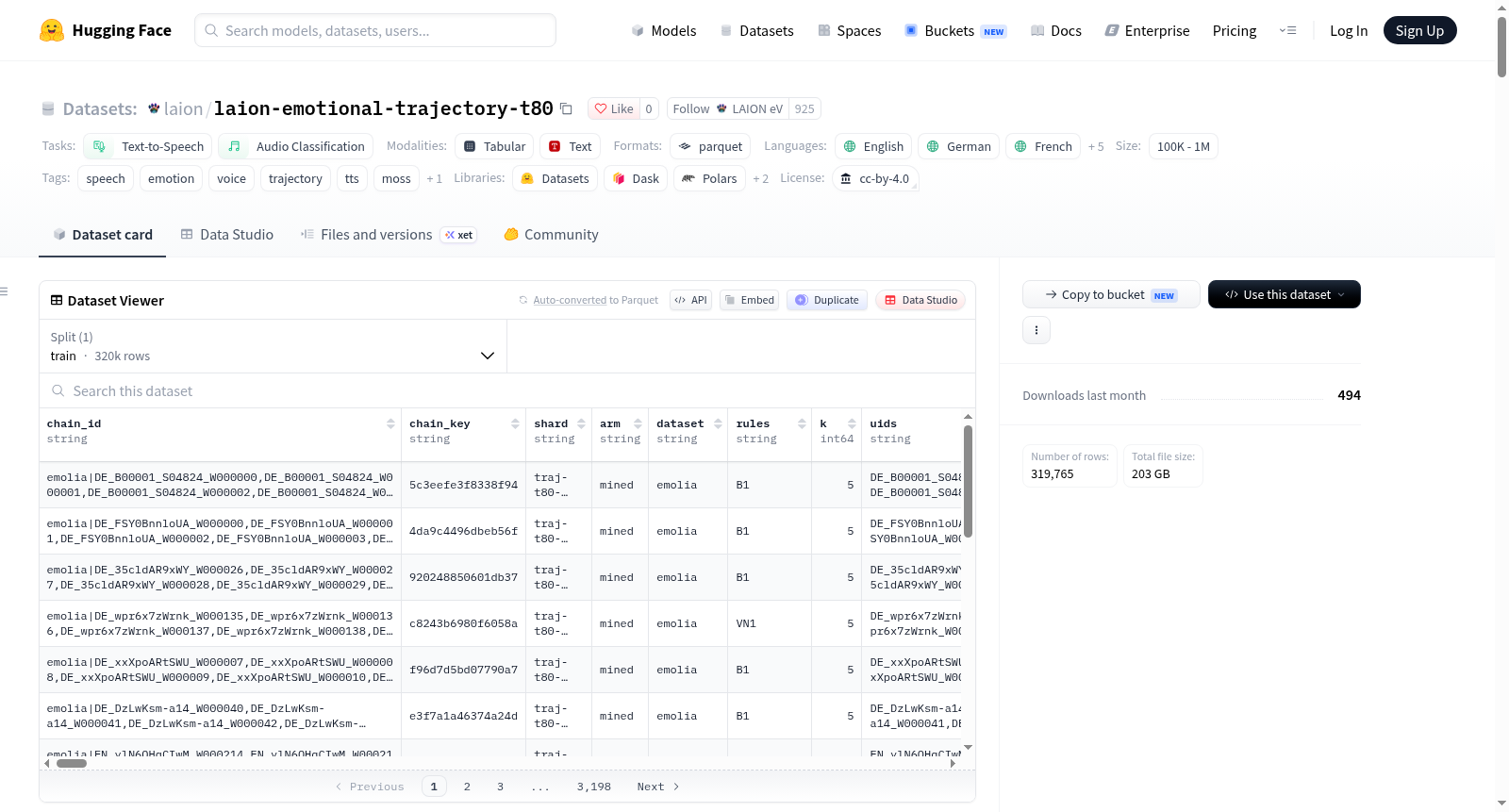Open additional navigation menu icon

[x=1287, y=30]
